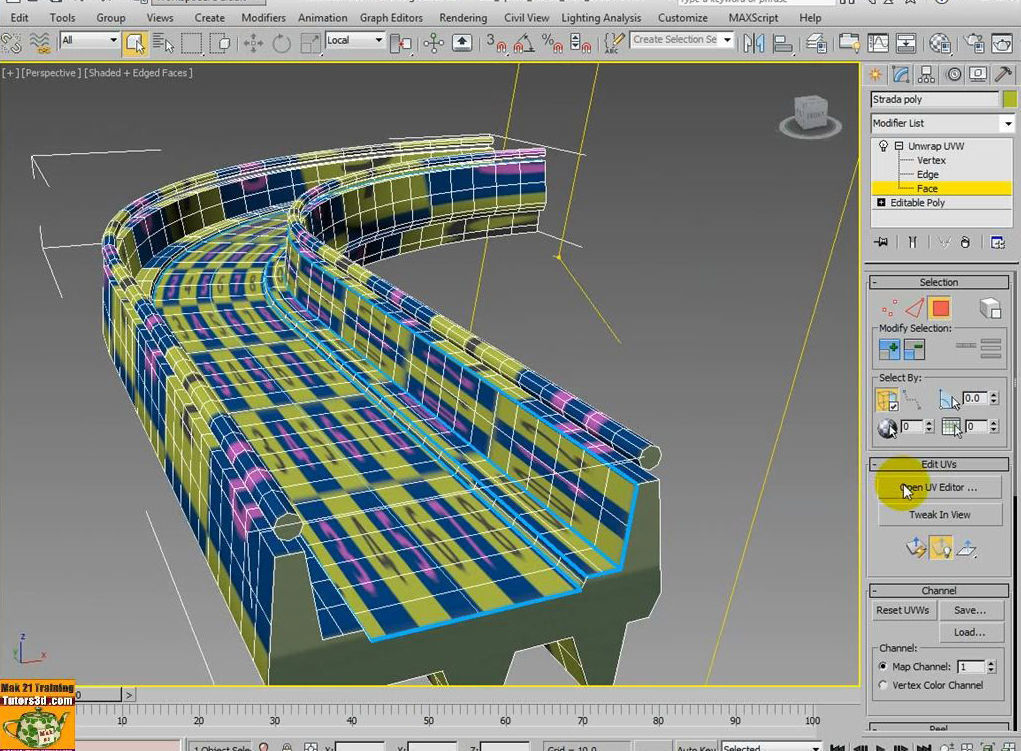1021x751 pixels.
Task: Switch to Vertex selection mode icon
Action: (889, 308)
